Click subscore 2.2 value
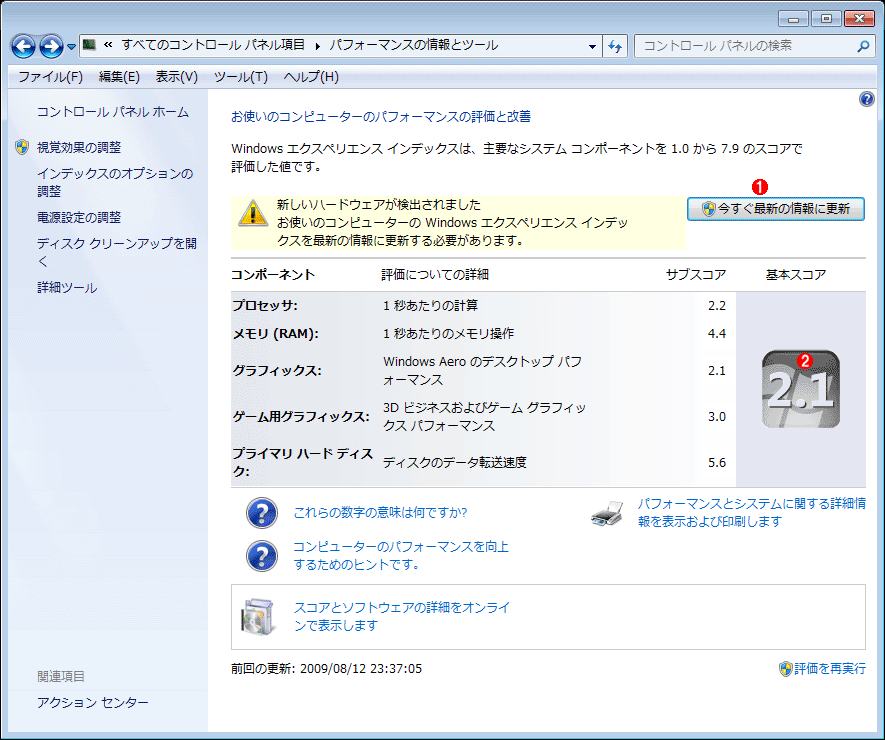 coord(717,306)
